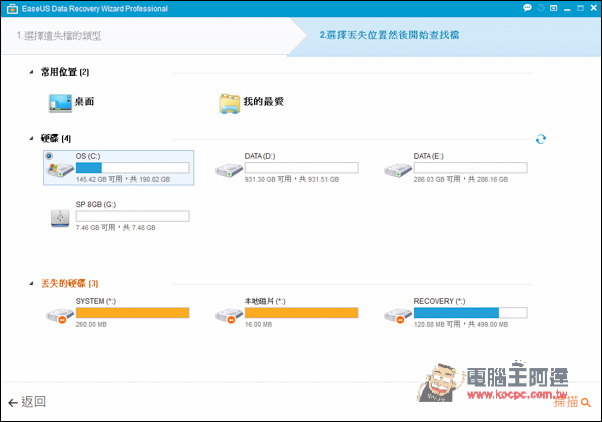
Task: Click the RECOVERY (*:) blue usage bar
Action: (x=470, y=313)
